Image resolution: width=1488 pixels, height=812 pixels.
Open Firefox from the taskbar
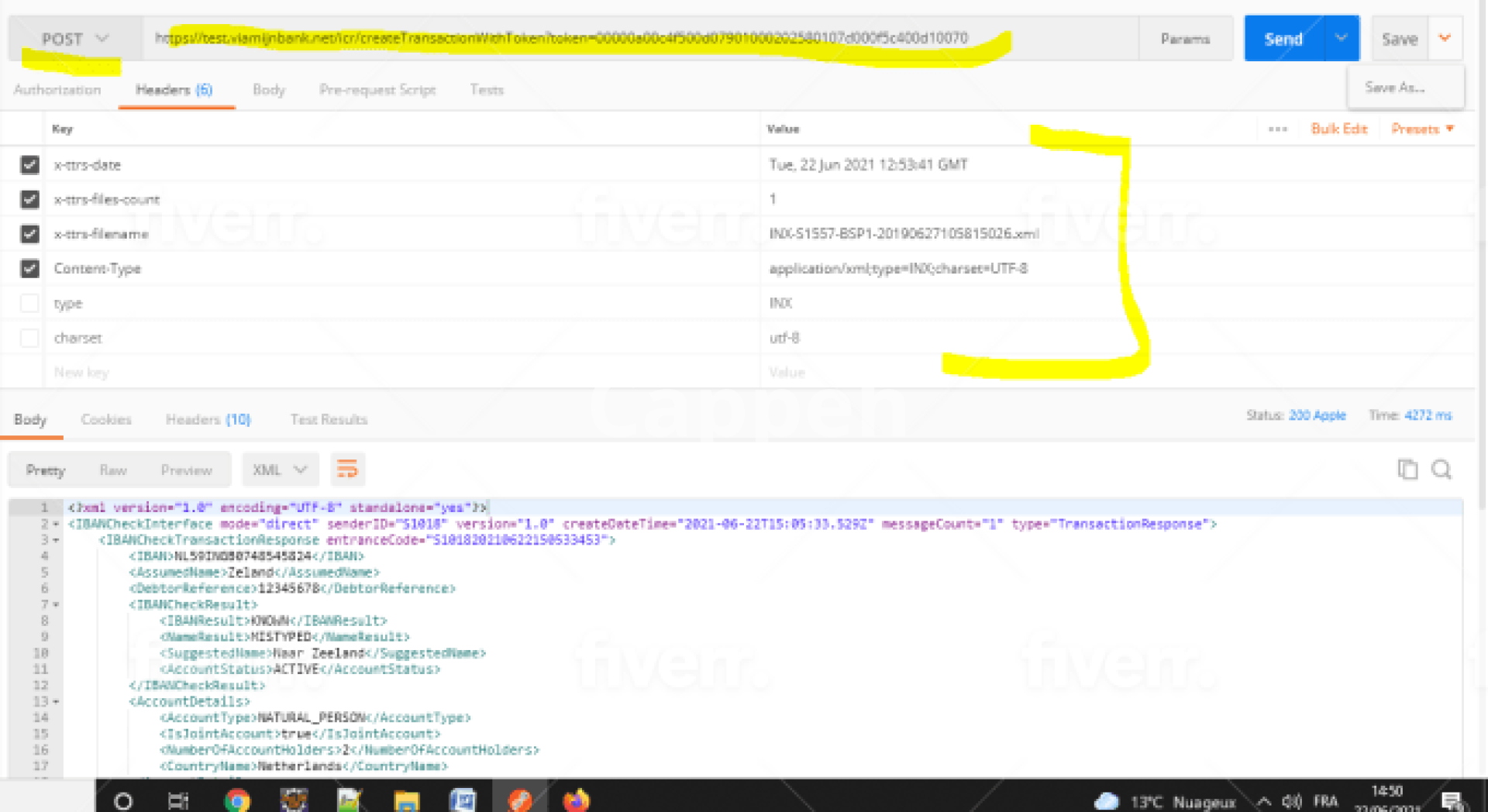tap(576, 800)
